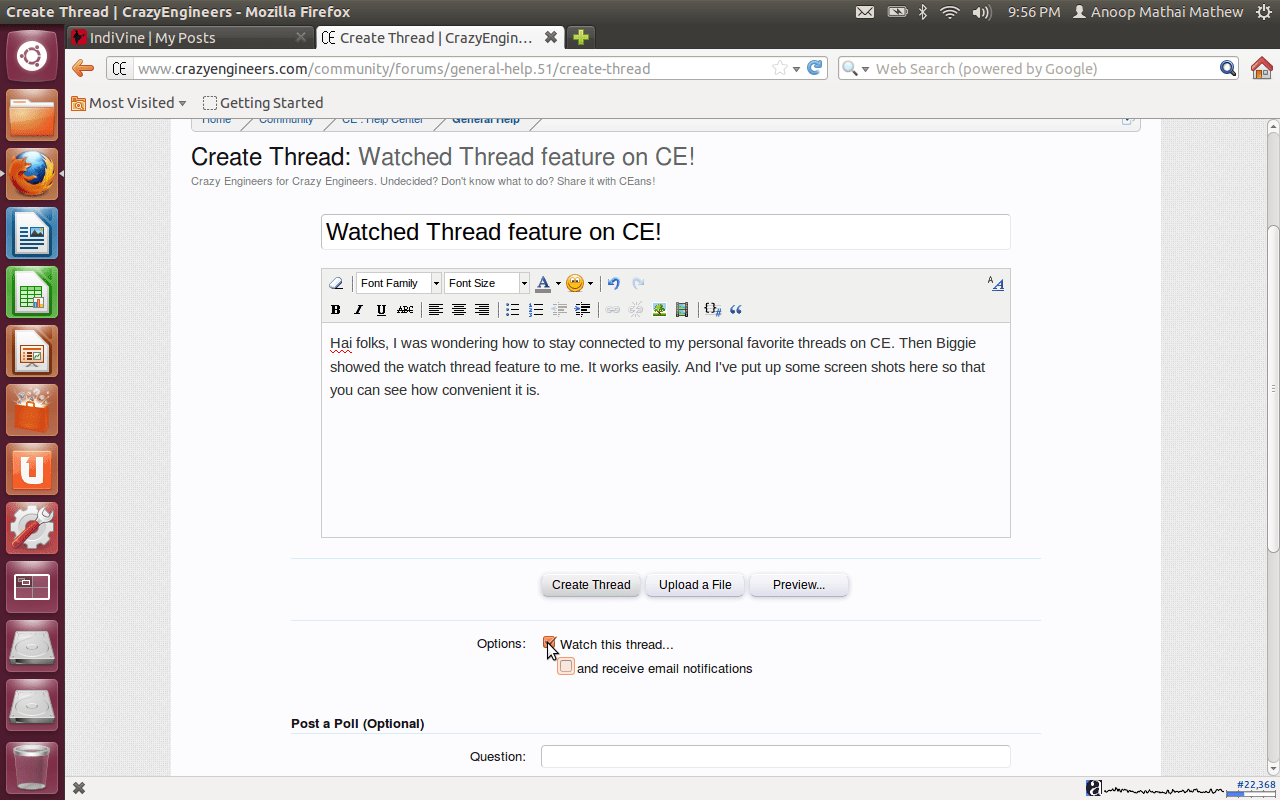Screen dimensions: 1280x800
Task: Click the outdent icon
Action: click(x=559, y=310)
